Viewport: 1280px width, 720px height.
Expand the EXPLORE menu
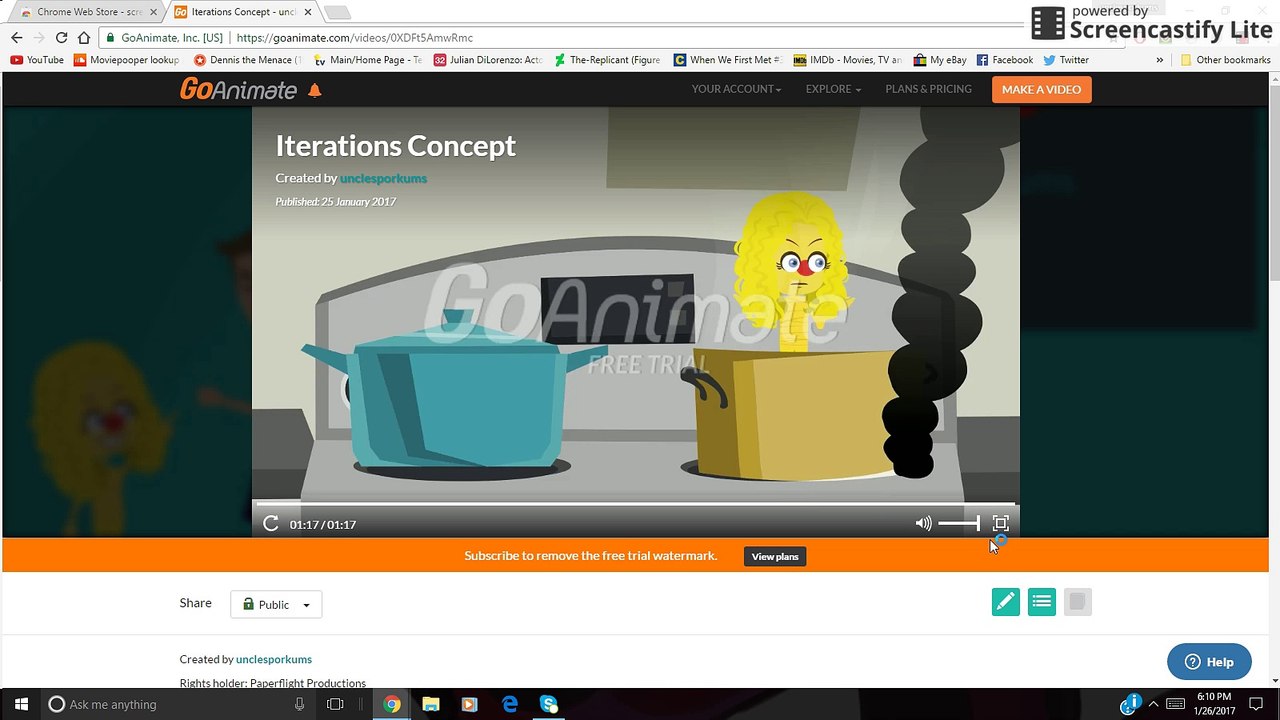pyautogui.click(x=833, y=89)
